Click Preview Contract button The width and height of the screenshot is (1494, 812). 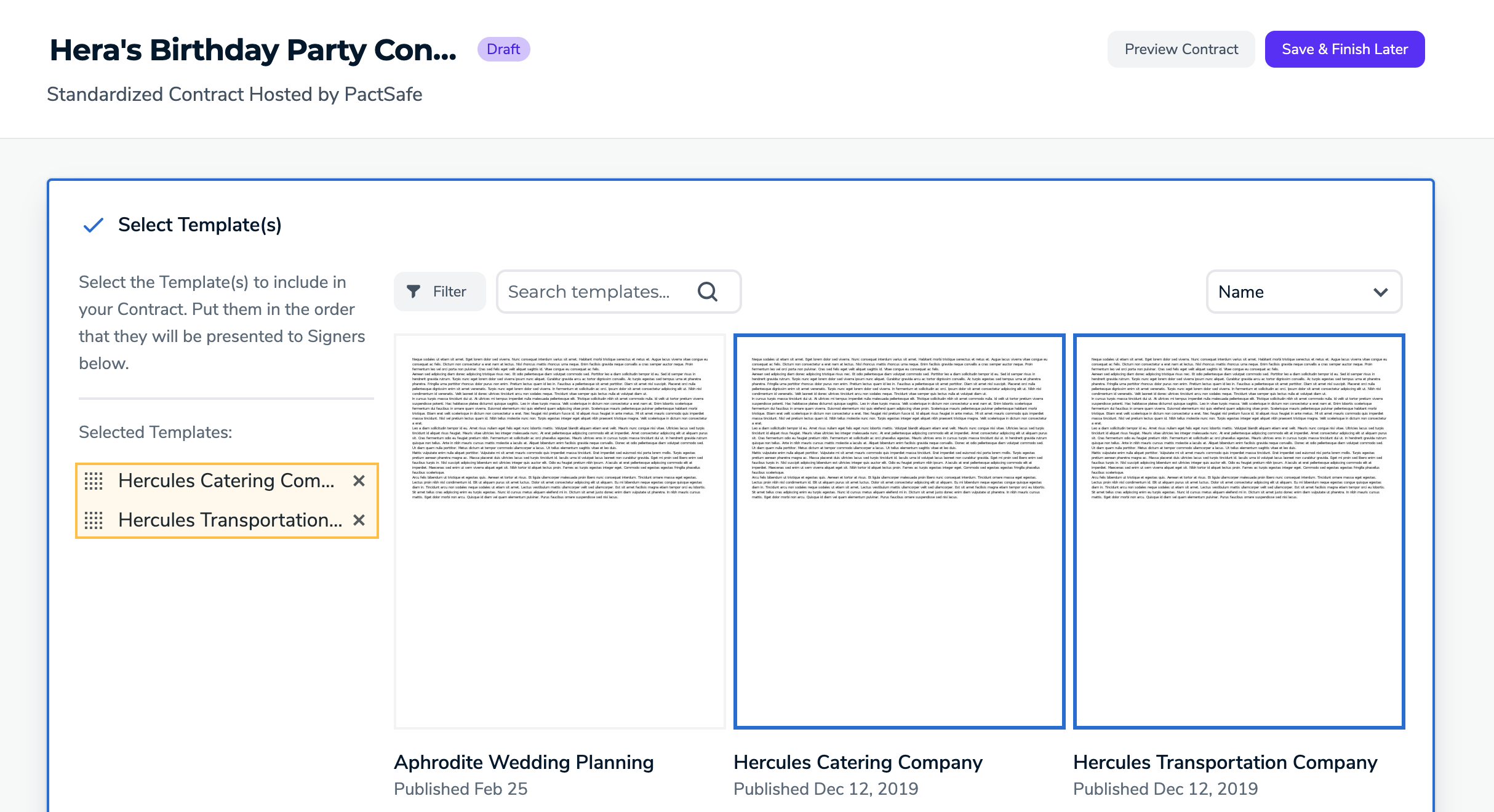pyautogui.click(x=1181, y=49)
